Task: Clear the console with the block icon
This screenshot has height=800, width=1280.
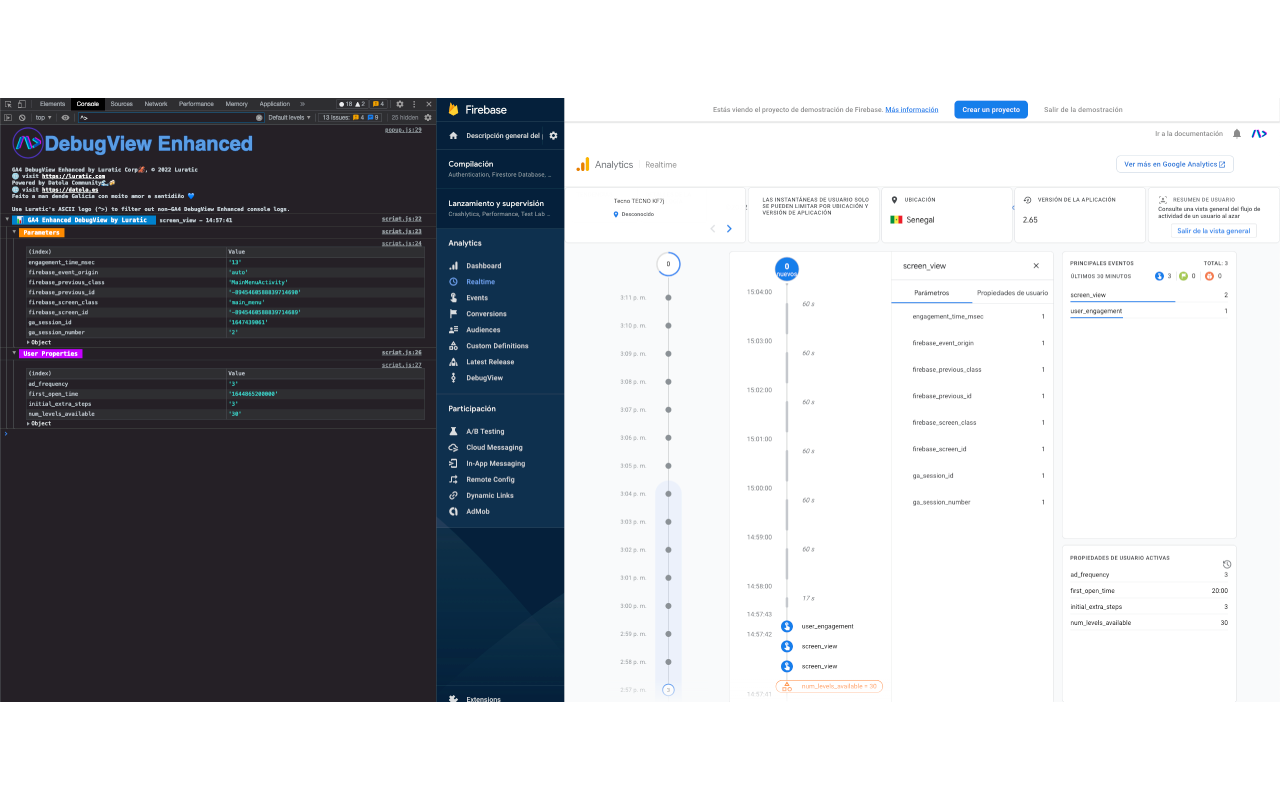Action: 21,117
